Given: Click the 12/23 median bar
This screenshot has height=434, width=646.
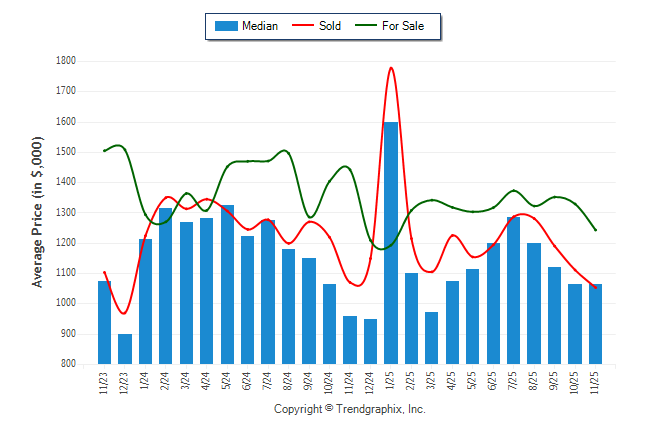Looking at the screenshot, I should 125,348.
